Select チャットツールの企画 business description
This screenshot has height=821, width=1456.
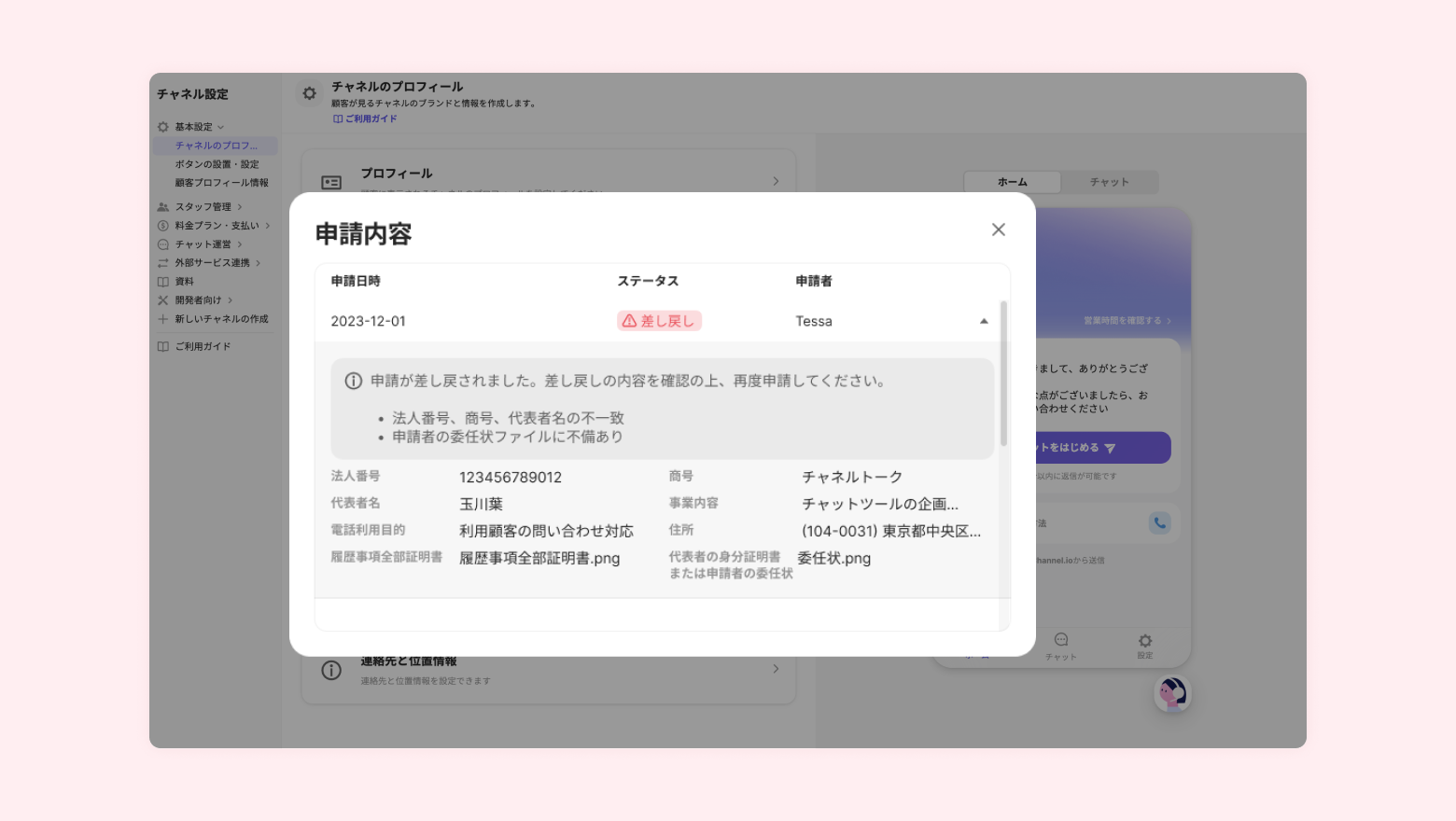tap(880, 504)
